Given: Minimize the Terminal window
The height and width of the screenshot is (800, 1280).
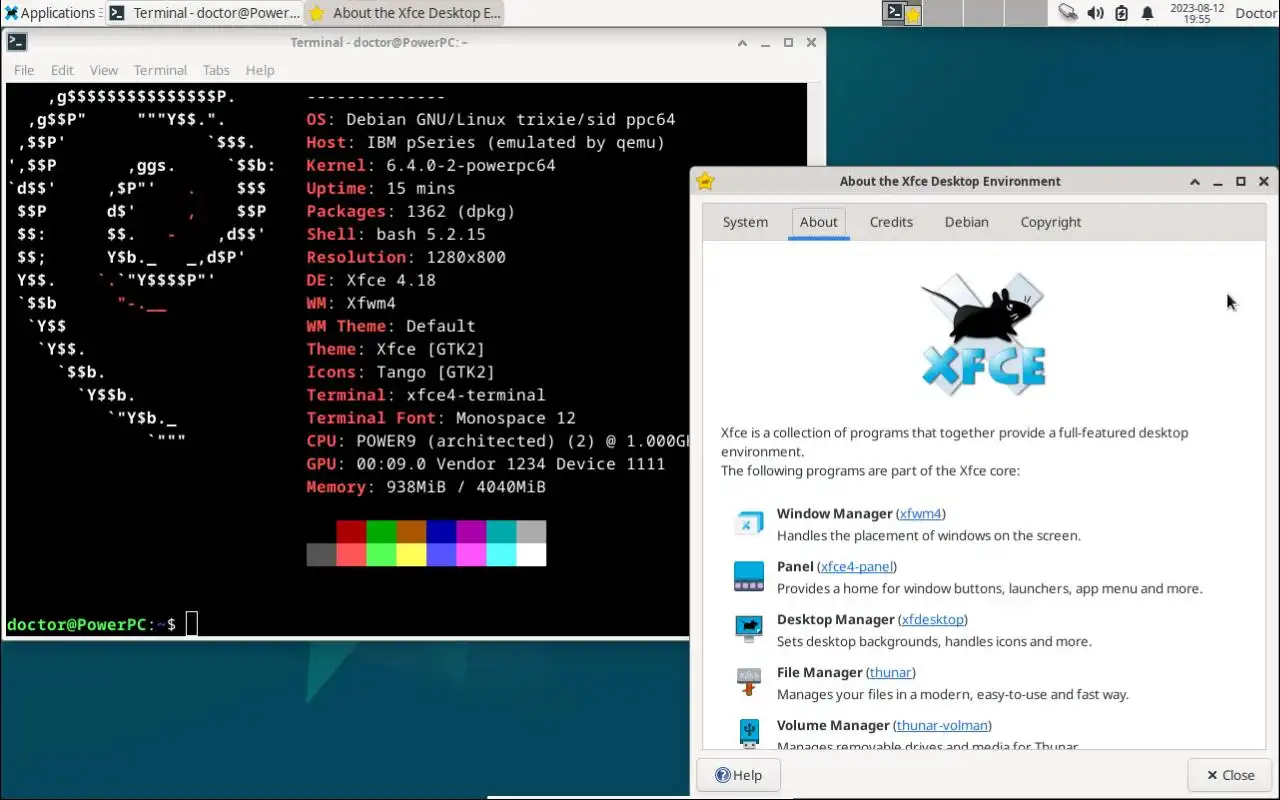Looking at the screenshot, I should point(765,42).
